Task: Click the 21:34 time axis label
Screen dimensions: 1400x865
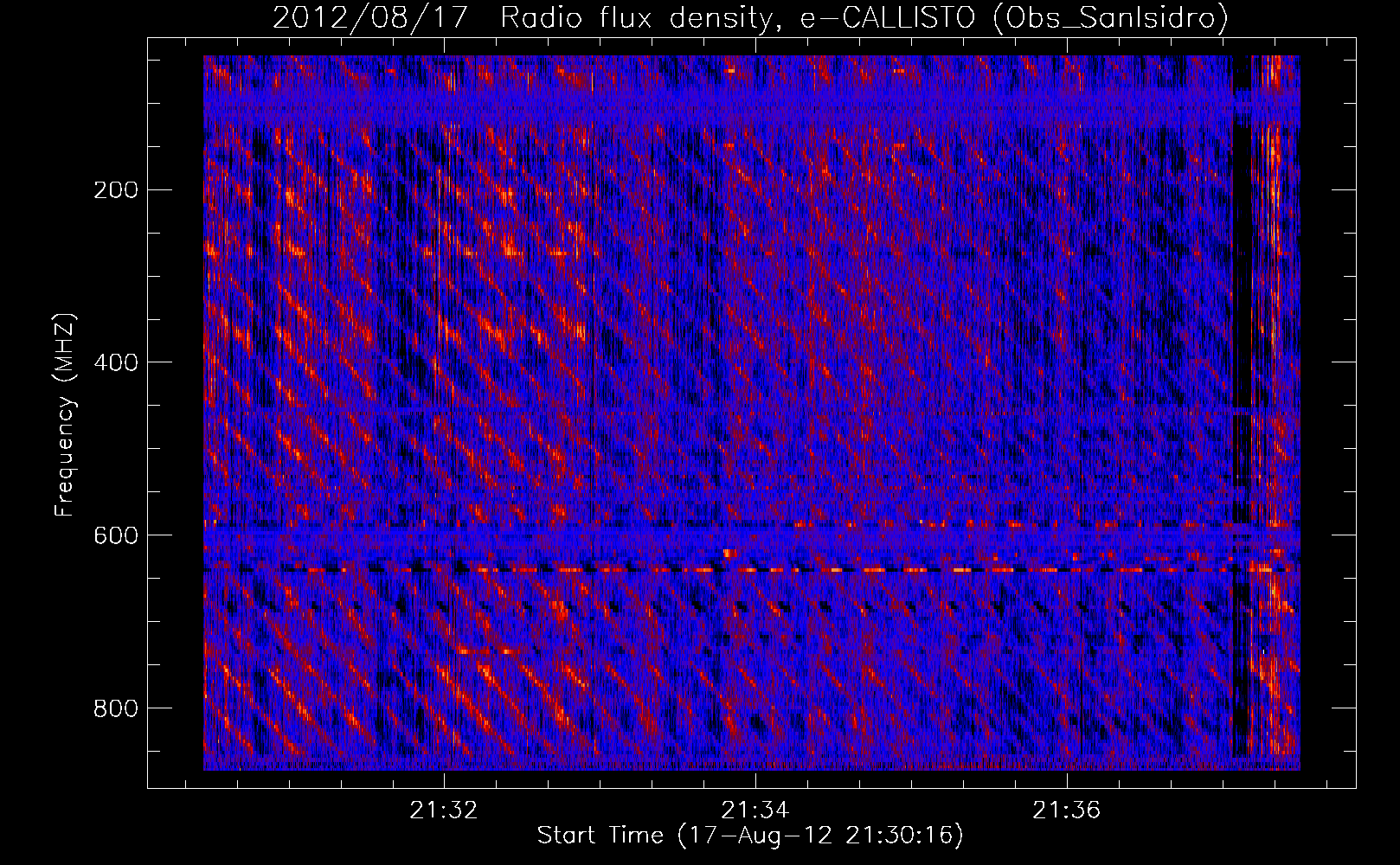Action: pyautogui.click(x=755, y=811)
